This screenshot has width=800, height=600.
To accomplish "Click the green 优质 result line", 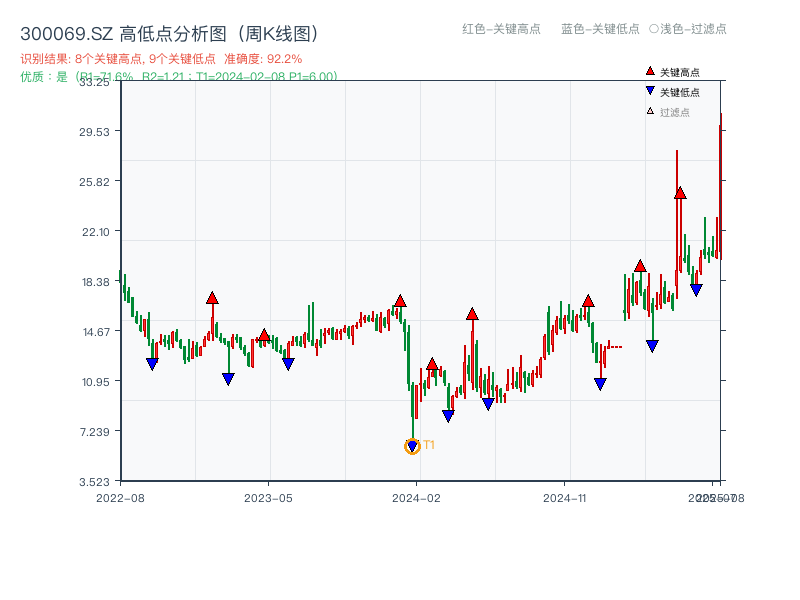I will click(179, 77).
